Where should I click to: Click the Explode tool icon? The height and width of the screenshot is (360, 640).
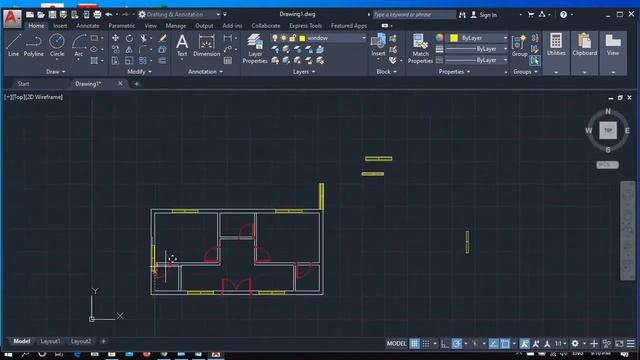coord(162,49)
